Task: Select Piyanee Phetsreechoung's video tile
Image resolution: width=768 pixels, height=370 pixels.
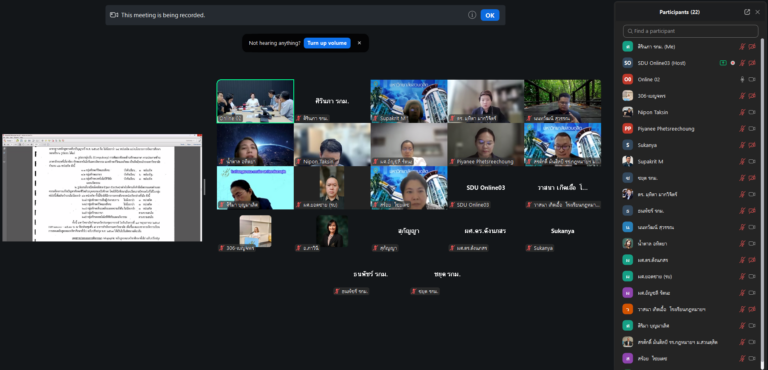Action: tap(486, 145)
